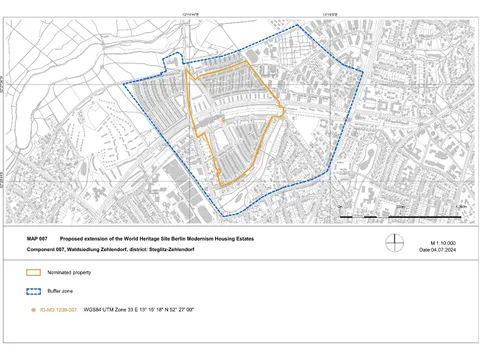Click the WGS84 UTM Zone 33 coordinates text
This screenshot has height=360, width=480.
[139, 310]
